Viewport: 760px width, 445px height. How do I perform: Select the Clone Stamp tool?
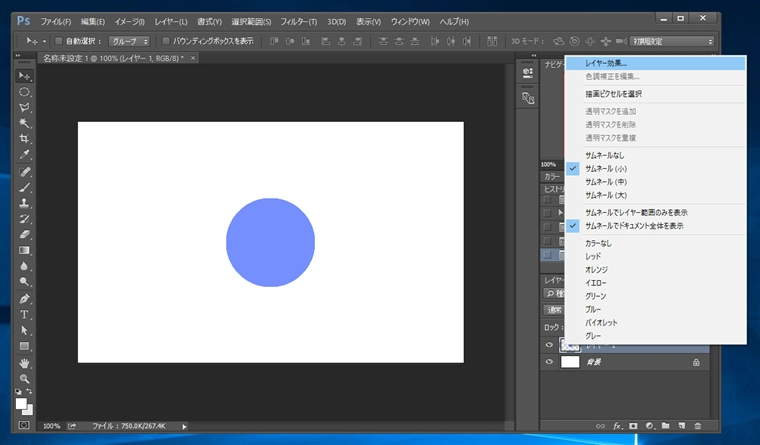(24, 203)
